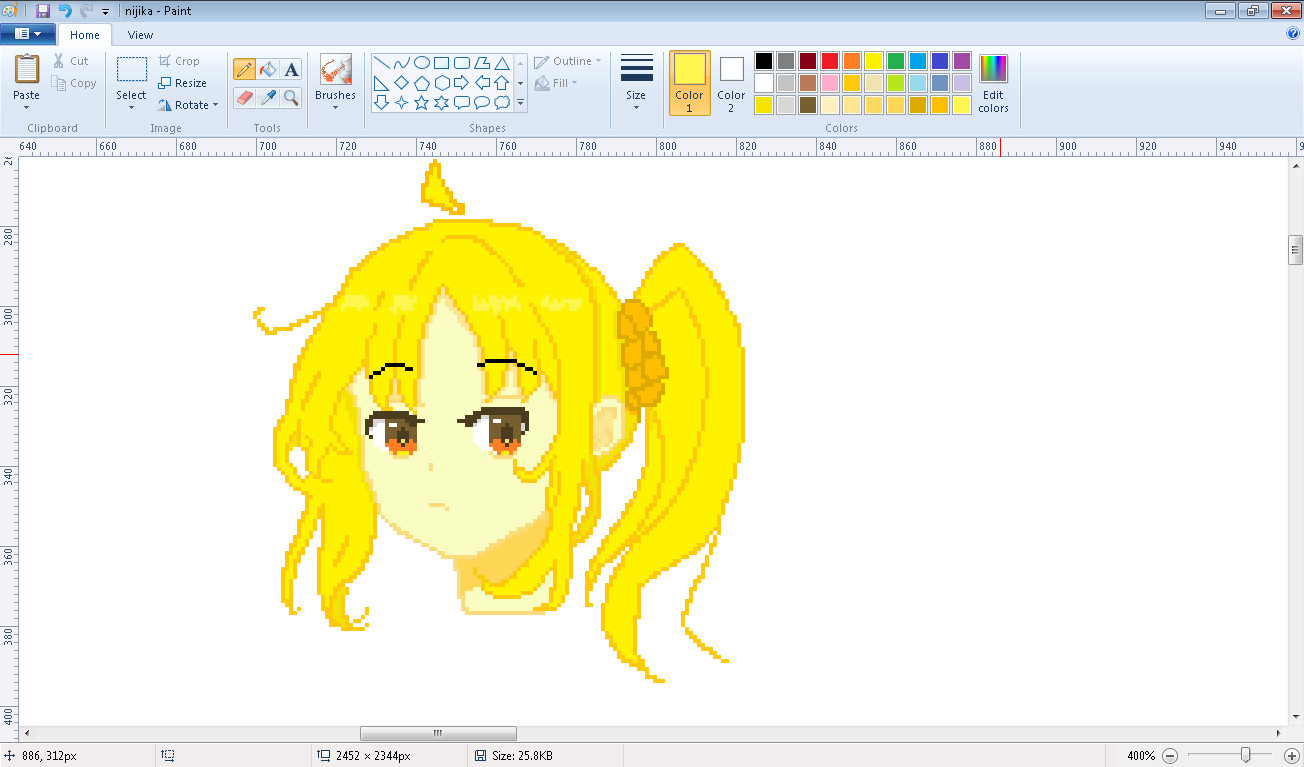Choose the Right arrow shape
The height and width of the screenshot is (767, 1304).
[461, 82]
